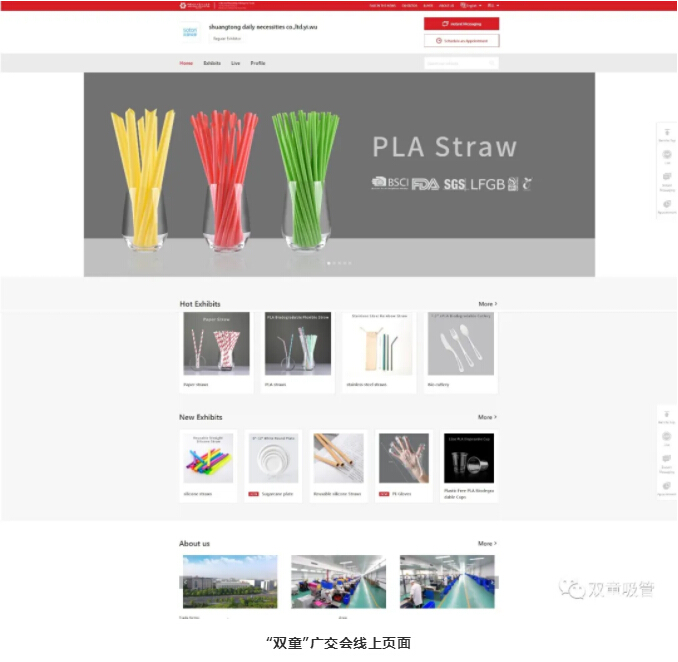Expand More in About us section
Image resolution: width=678 pixels, height=662 pixels.
[487, 544]
